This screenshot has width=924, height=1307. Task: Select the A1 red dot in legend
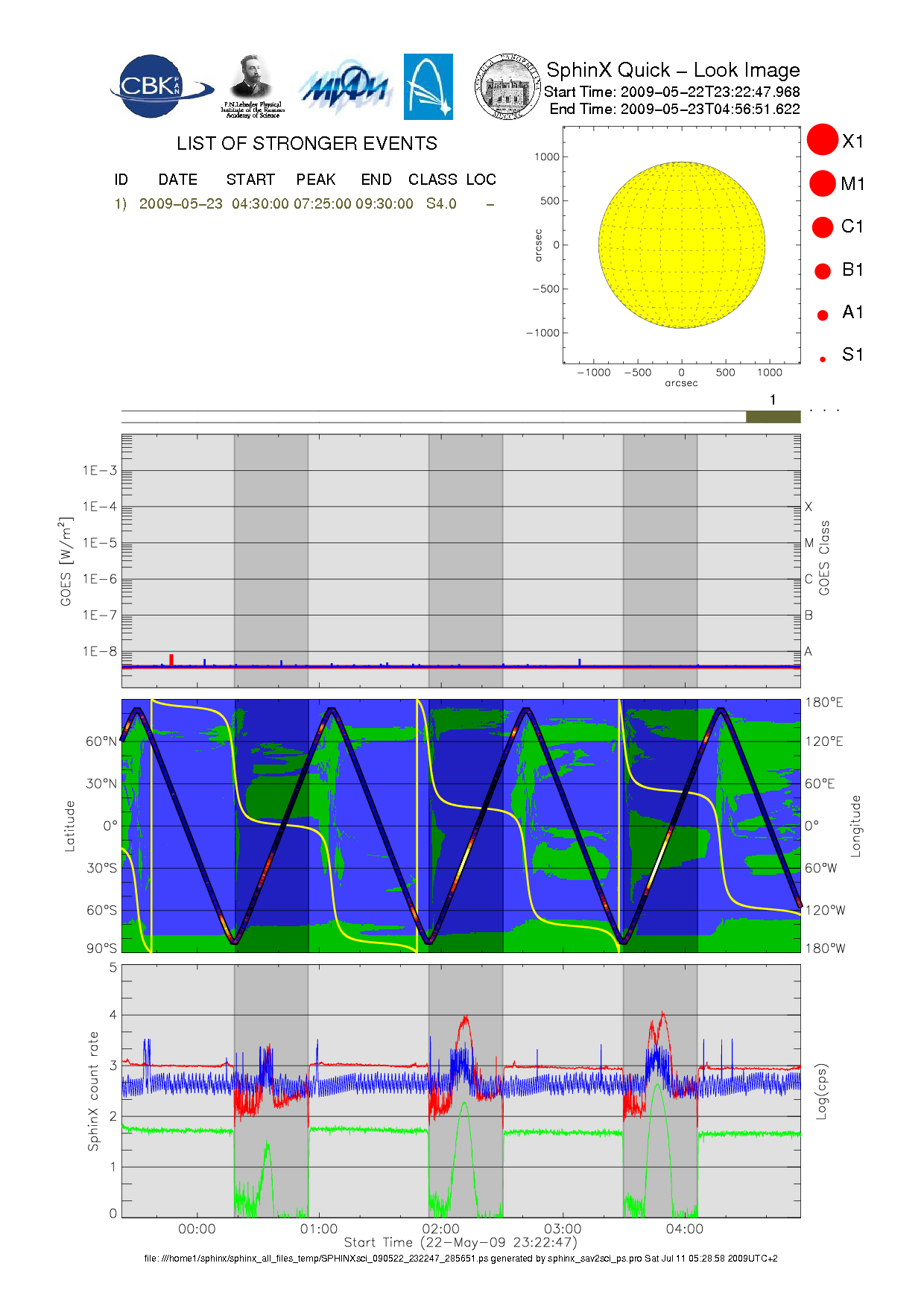pos(823,314)
